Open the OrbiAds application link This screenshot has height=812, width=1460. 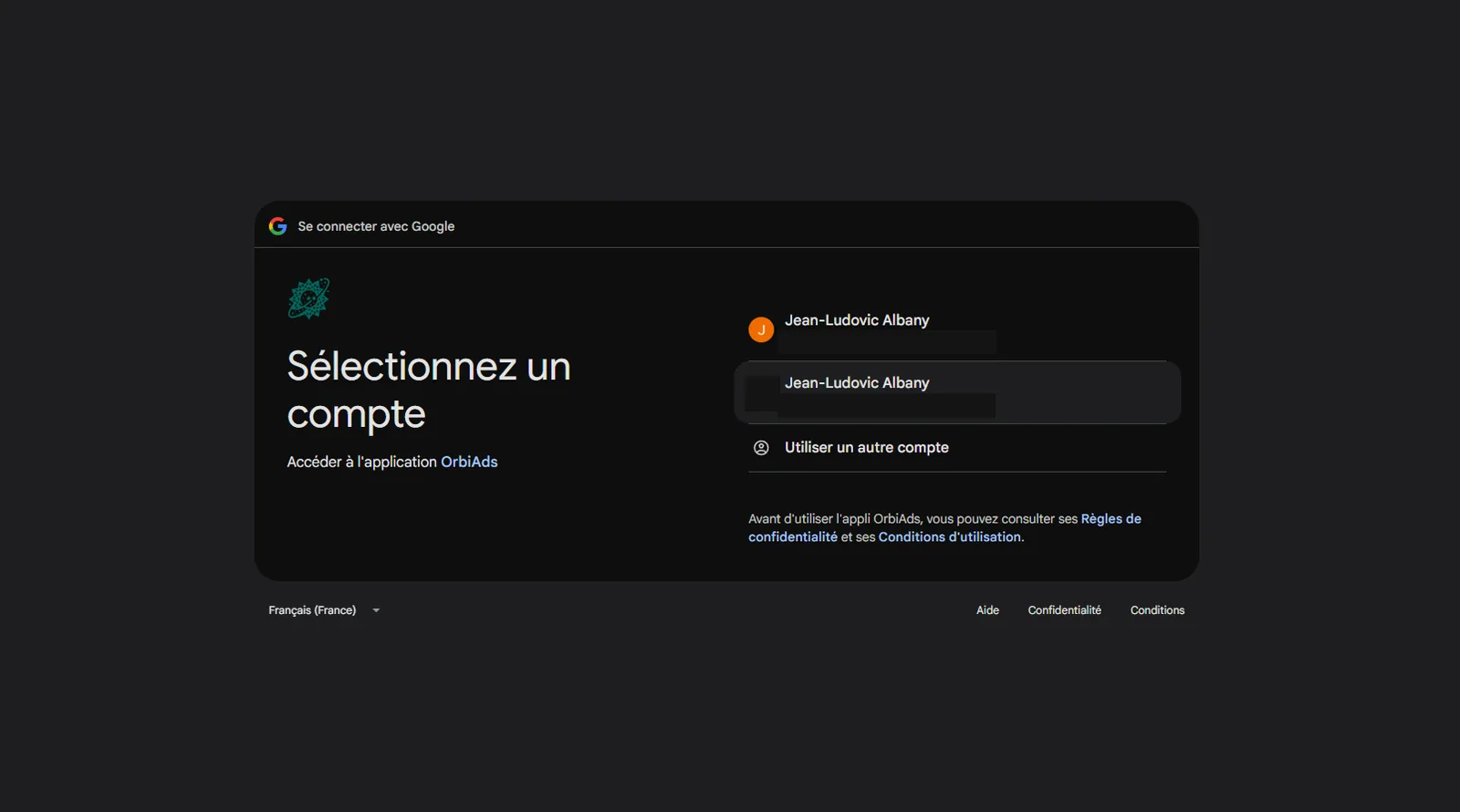coord(469,462)
